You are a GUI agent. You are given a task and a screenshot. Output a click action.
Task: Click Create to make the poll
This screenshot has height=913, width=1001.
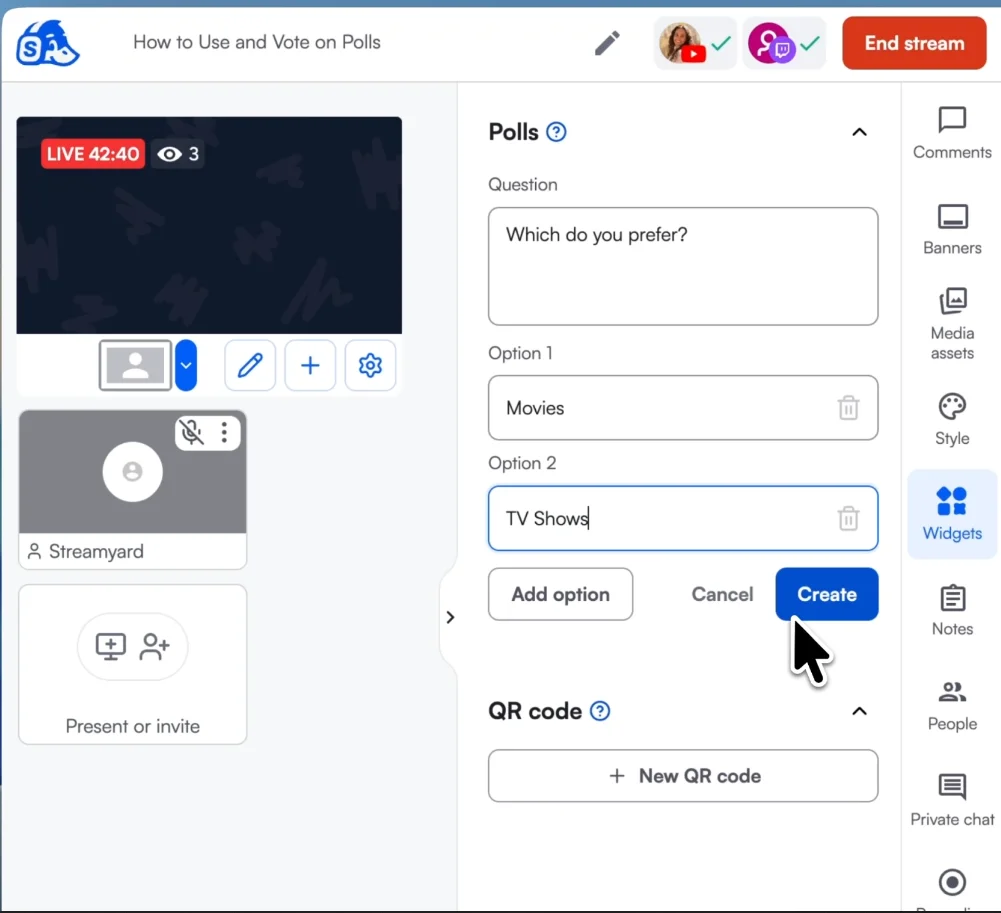[x=827, y=594]
